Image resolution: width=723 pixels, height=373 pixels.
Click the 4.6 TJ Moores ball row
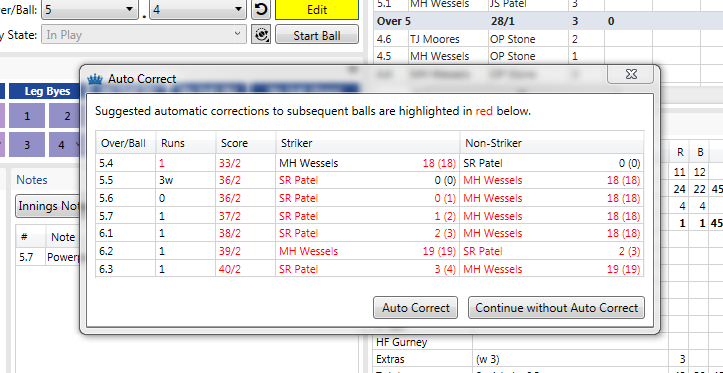point(548,39)
